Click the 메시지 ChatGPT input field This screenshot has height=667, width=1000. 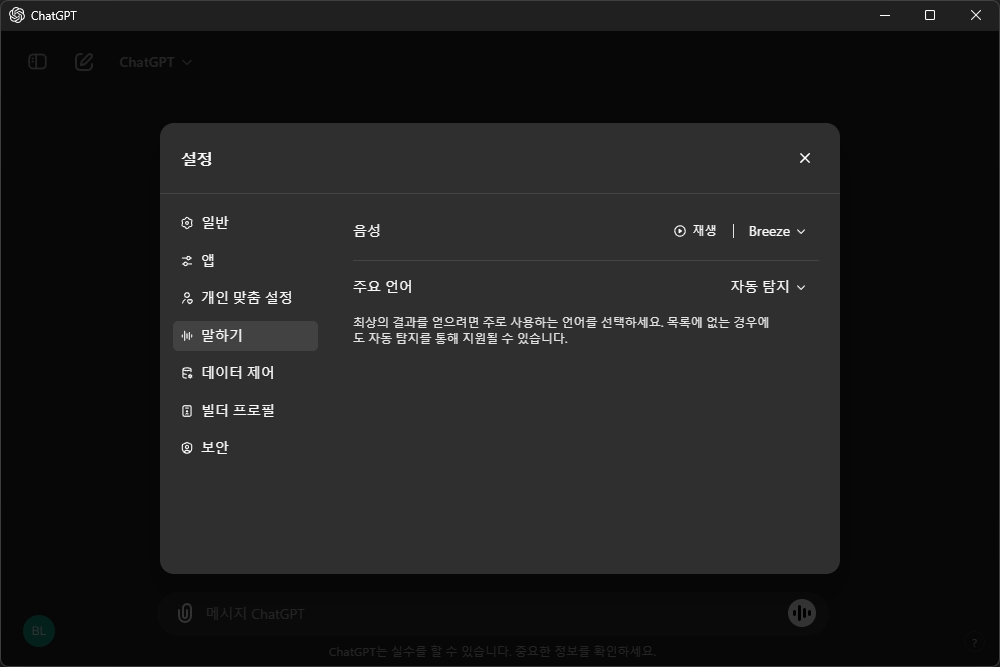[491, 613]
